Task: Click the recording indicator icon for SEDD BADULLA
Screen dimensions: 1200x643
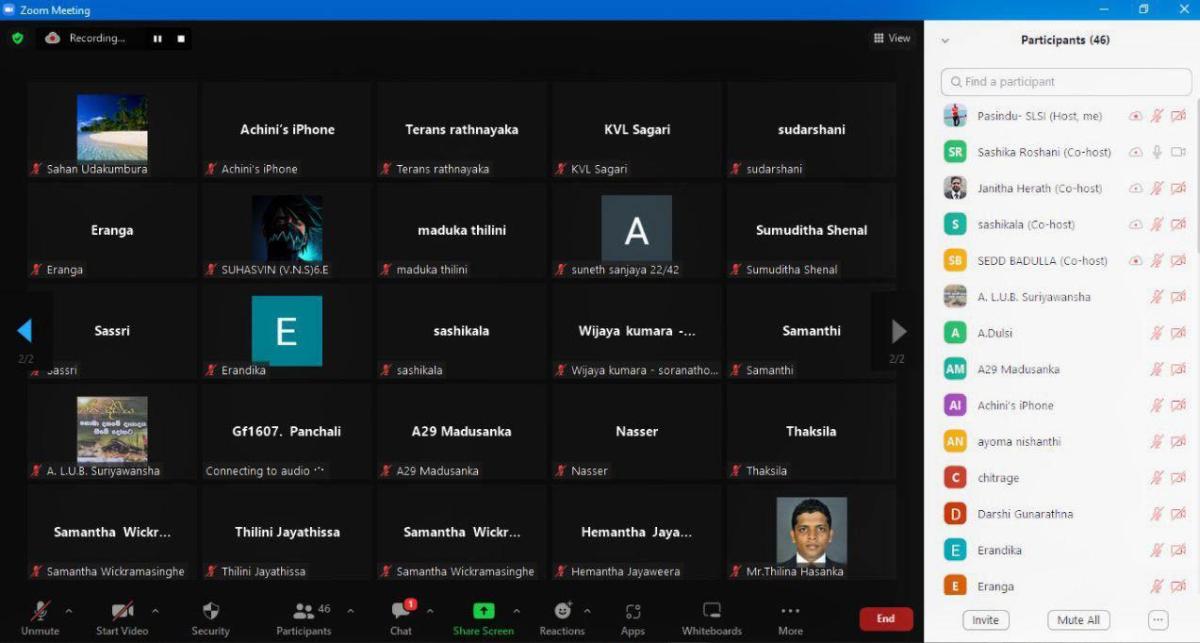Action: pyautogui.click(x=1135, y=261)
